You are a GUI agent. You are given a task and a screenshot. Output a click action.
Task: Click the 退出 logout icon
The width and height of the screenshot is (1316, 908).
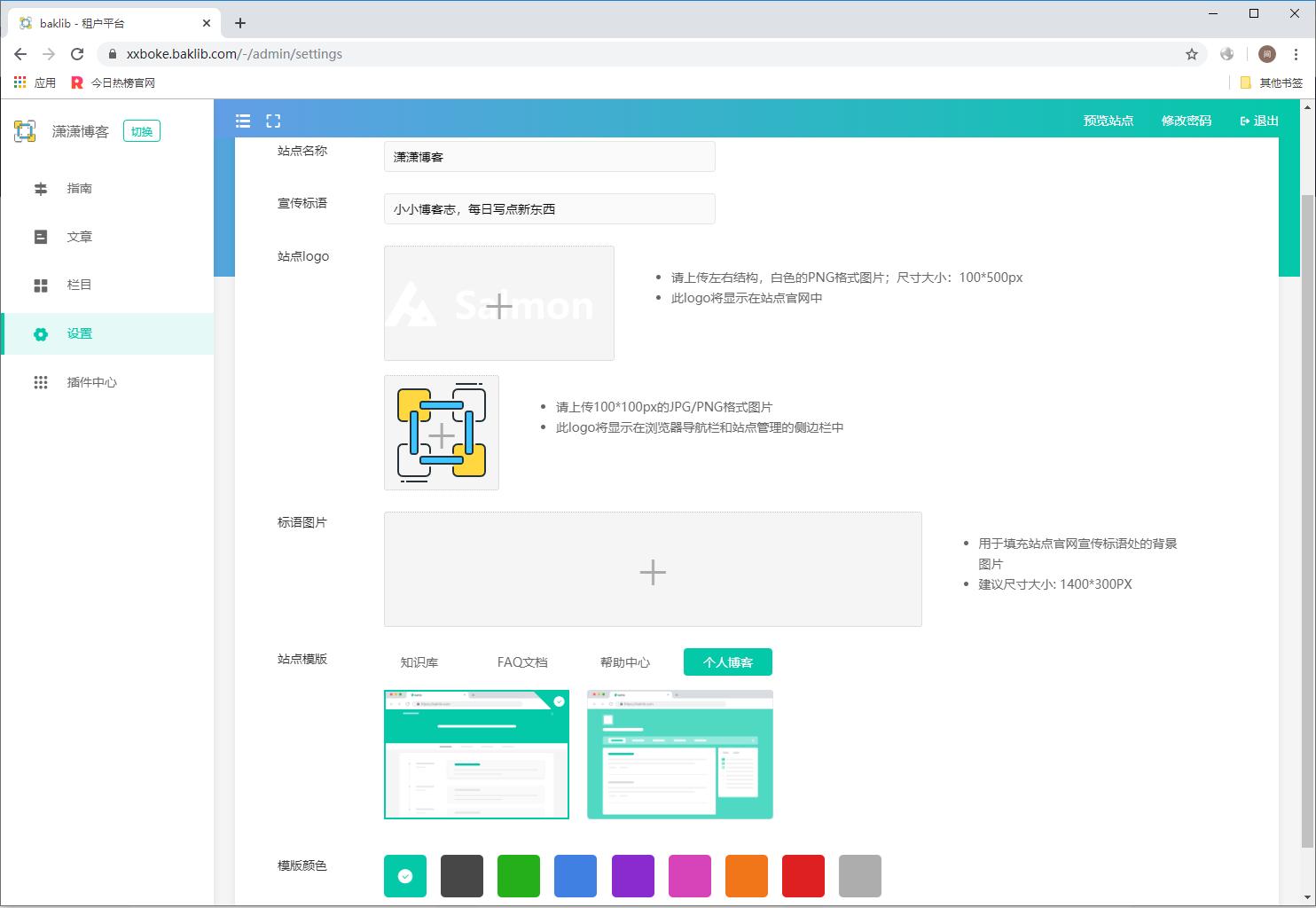pyautogui.click(x=1244, y=121)
